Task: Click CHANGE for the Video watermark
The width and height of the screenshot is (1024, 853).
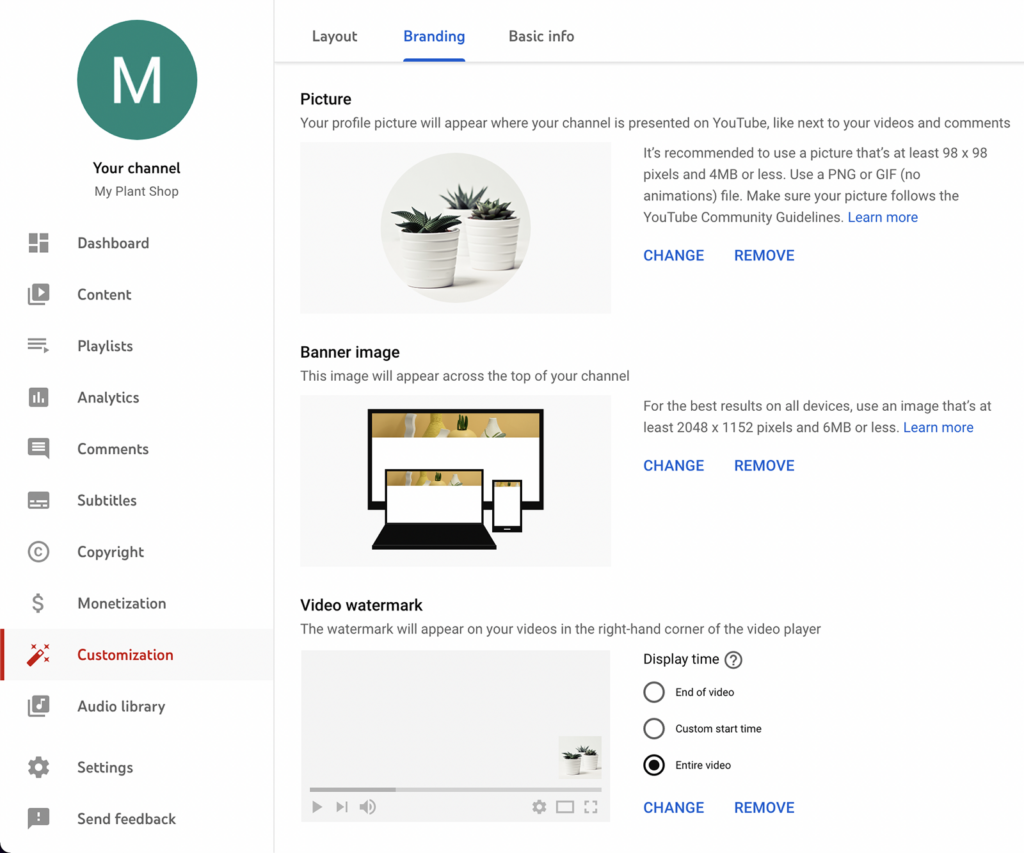Action: [x=674, y=808]
